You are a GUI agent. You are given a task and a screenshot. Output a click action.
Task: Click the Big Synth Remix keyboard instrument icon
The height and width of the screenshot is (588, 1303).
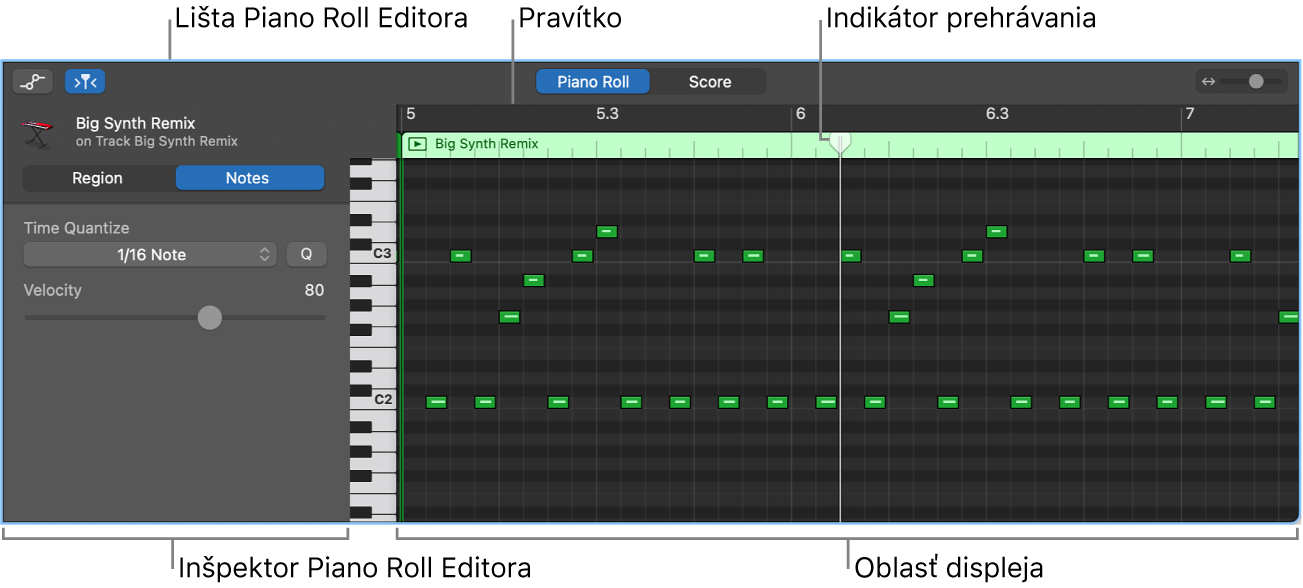[x=38, y=131]
